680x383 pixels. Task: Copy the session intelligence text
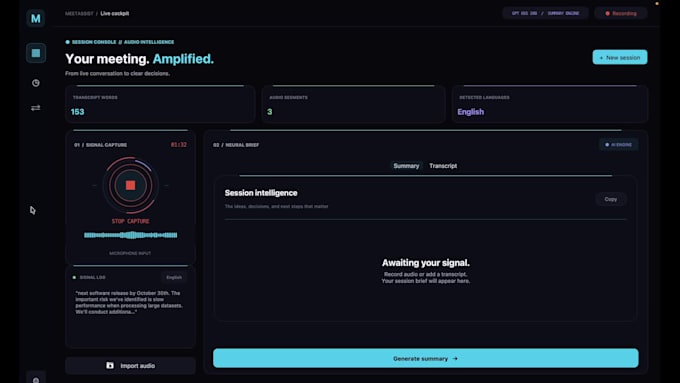(x=611, y=199)
